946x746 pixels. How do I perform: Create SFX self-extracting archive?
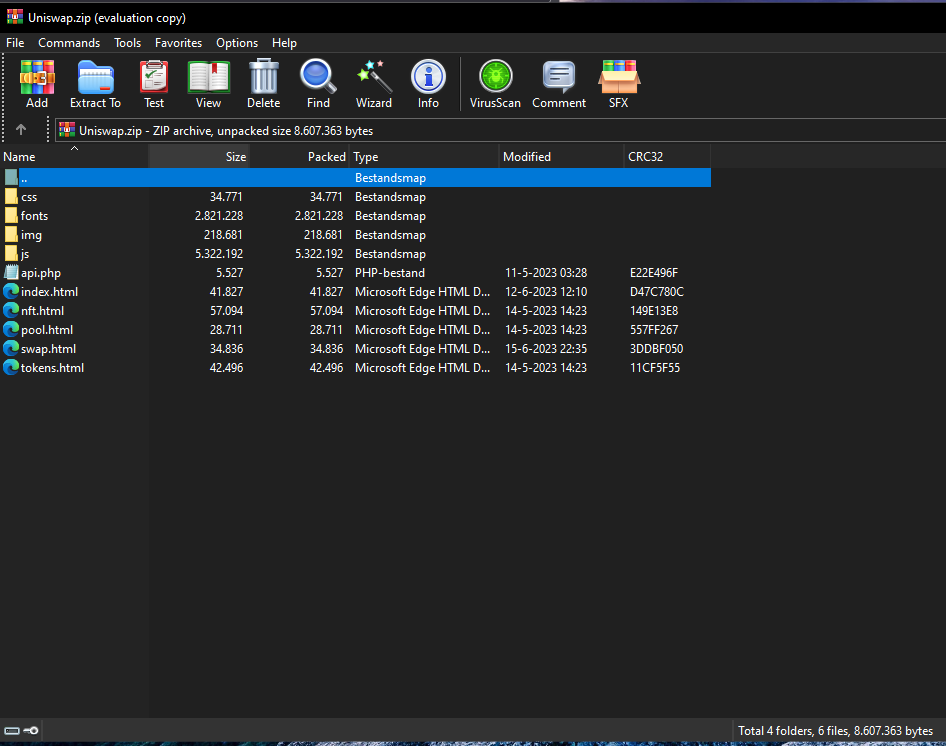(618, 84)
